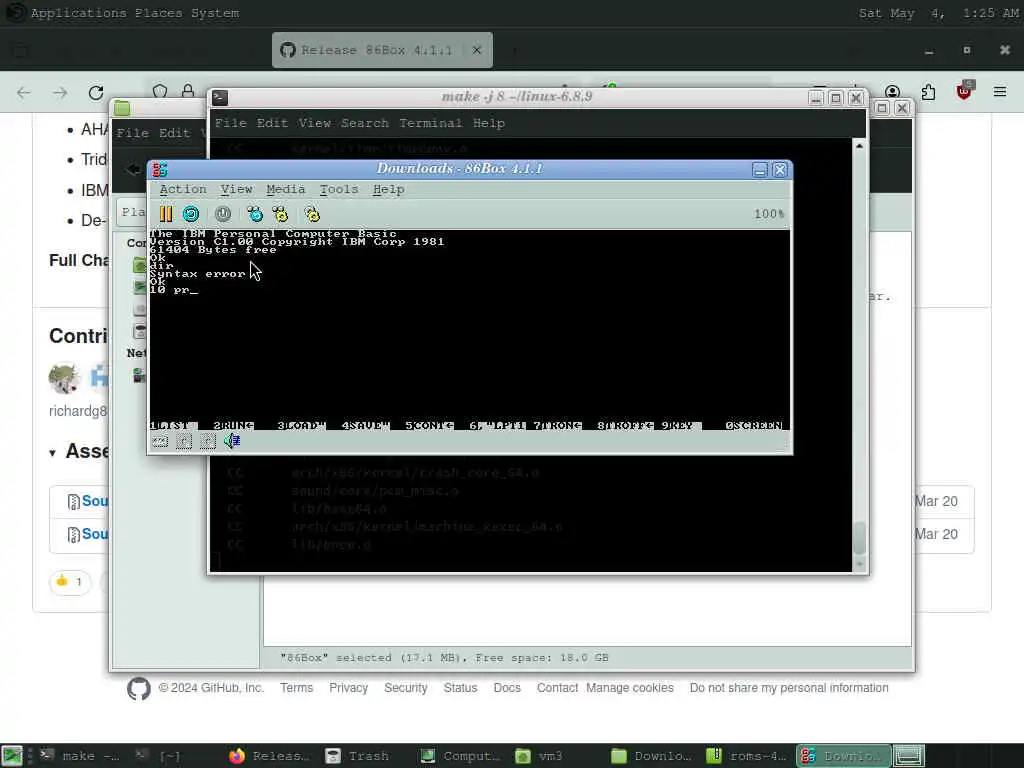This screenshot has height=768, width=1024.
Task: Click the padlock site security icon
Action: (188, 91)
